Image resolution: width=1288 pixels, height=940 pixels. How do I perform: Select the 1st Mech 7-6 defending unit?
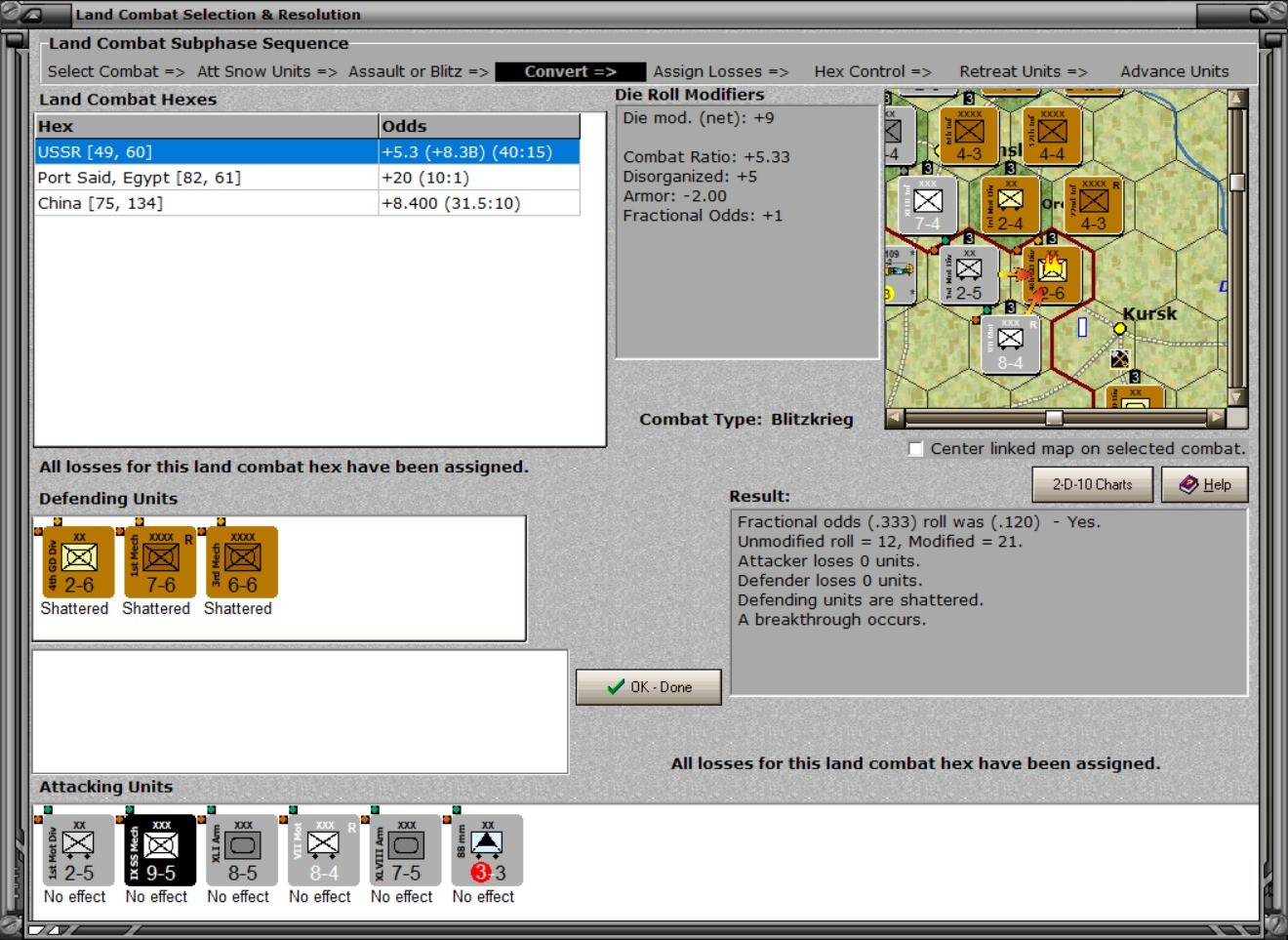[x=161, y=561]
